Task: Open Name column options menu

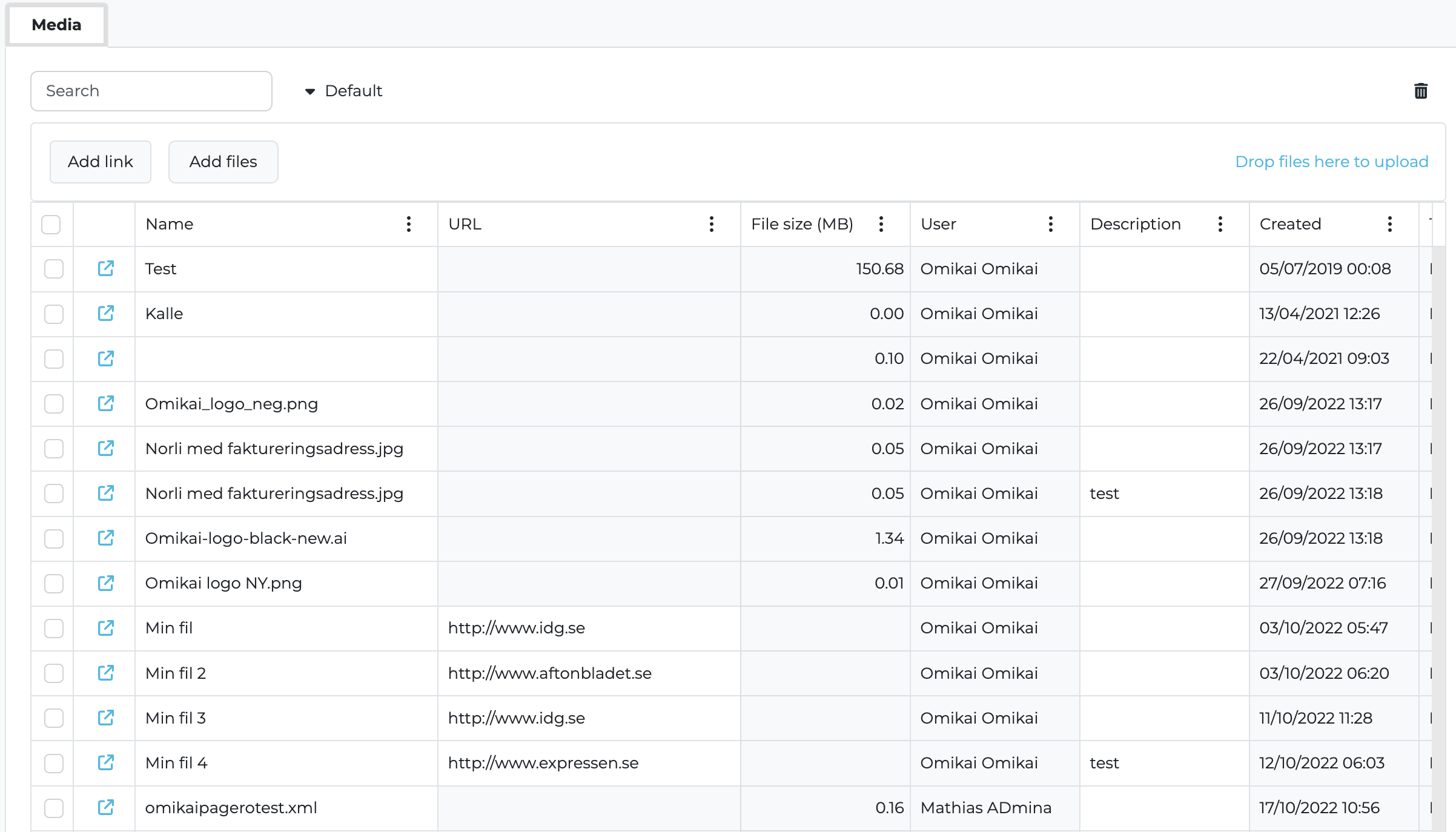Action: 409,224
